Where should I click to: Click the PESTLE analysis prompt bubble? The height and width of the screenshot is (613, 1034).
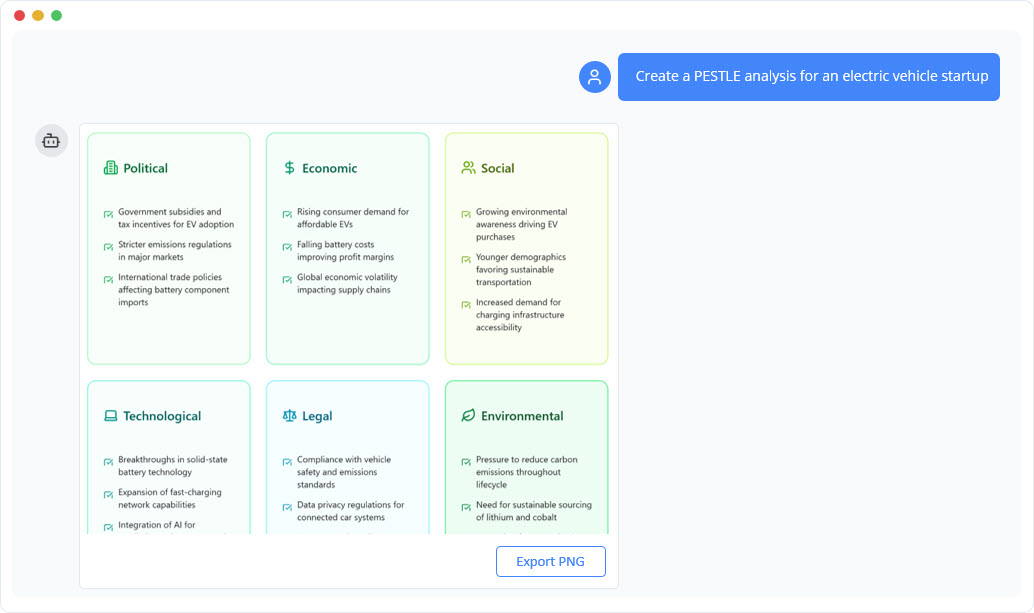coord(810,76)
